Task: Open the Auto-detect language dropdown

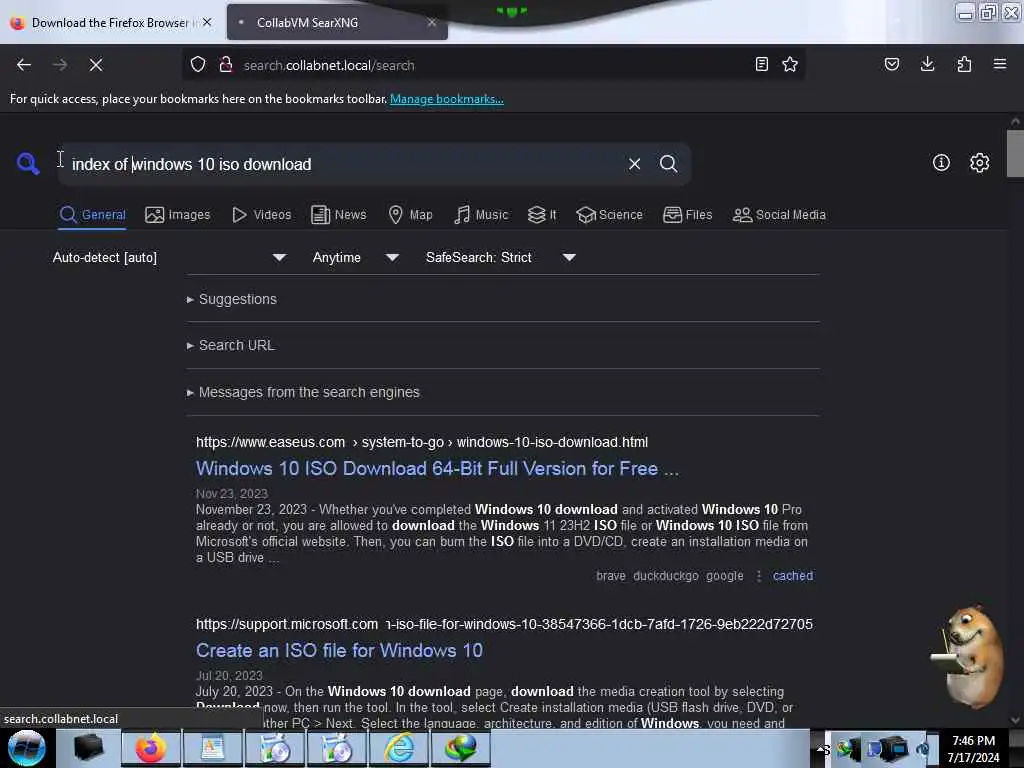Action: pyautogui.click(x=169, y=257)
